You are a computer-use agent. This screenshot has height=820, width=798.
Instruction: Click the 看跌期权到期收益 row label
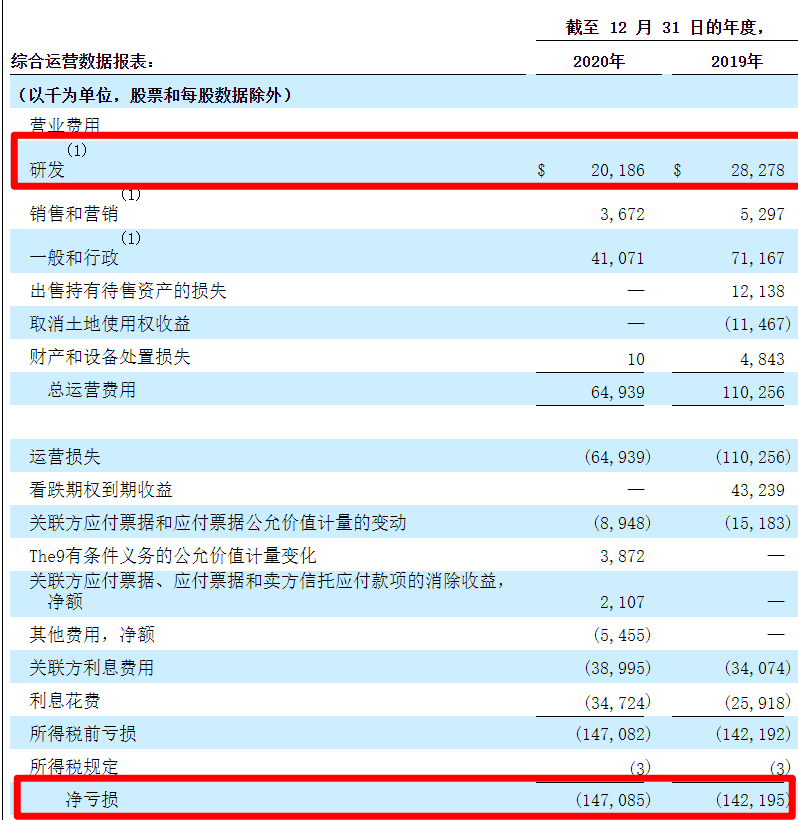[x=101, y=490]
